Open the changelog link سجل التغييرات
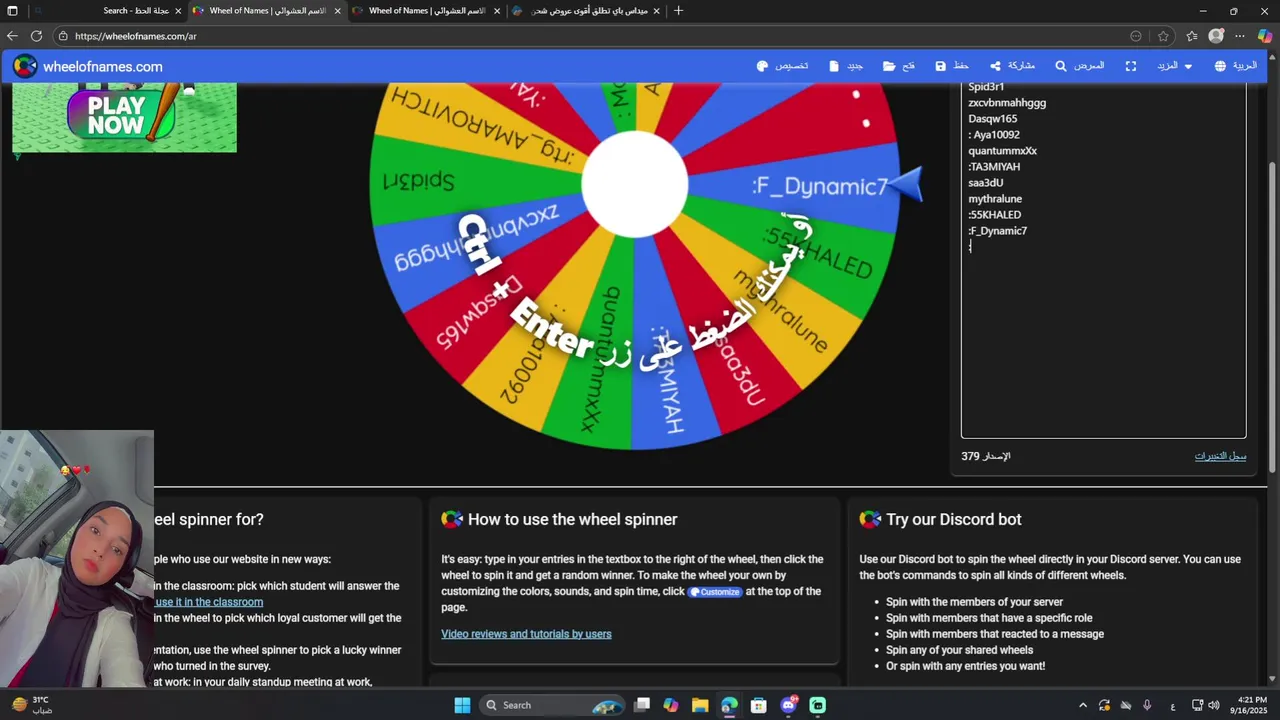Image resolution: width=1280 pixels, height=720 pixels. [1220, 456]
